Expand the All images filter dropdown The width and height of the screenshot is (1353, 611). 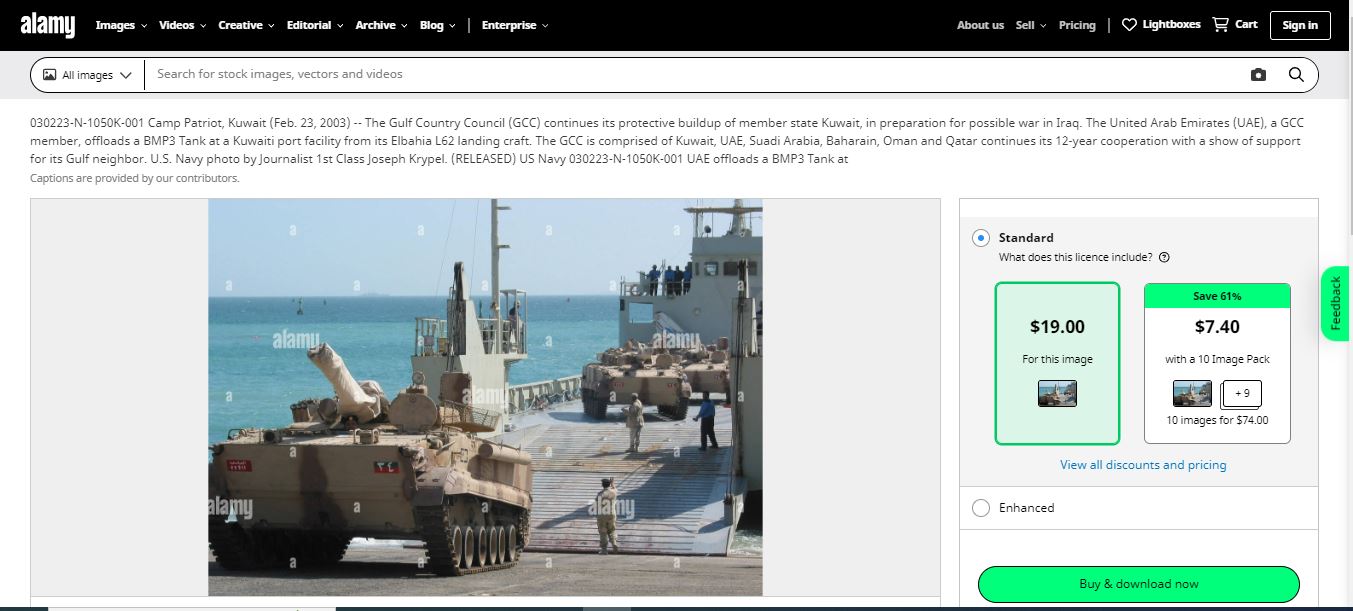click(87, 75)
